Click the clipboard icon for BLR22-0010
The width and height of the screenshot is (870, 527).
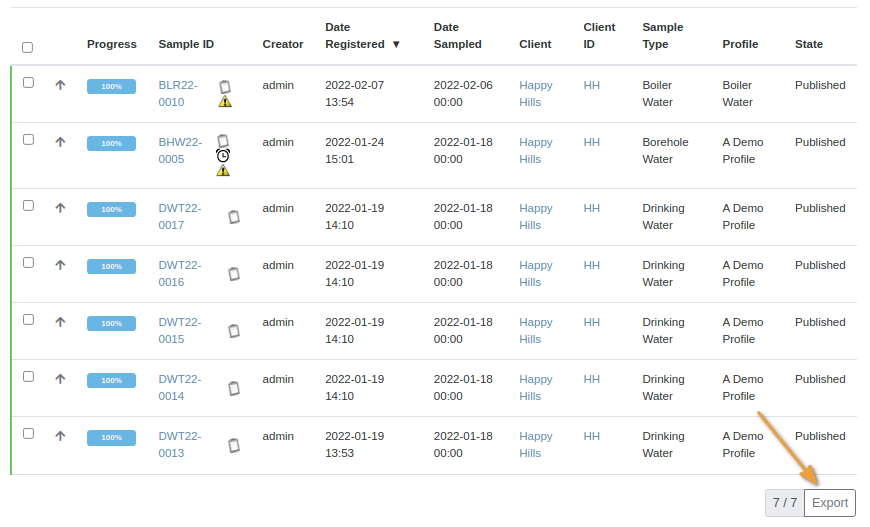click(x=225, y=87)
